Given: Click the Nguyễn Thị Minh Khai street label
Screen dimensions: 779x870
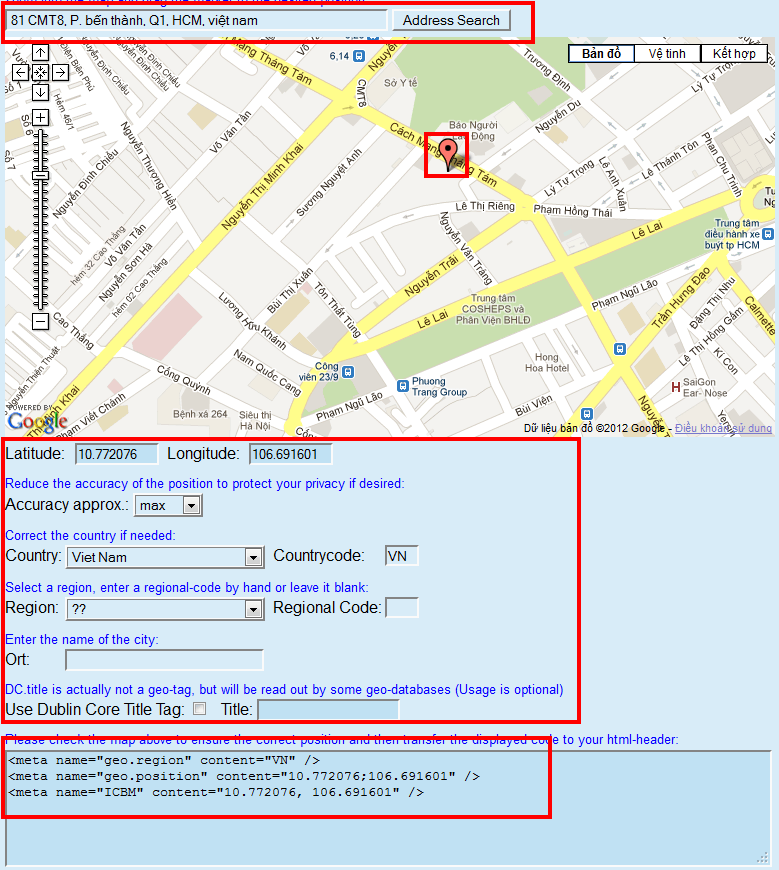Looking at the screenshot, I should pyautogui.click(x=262, y=186).
